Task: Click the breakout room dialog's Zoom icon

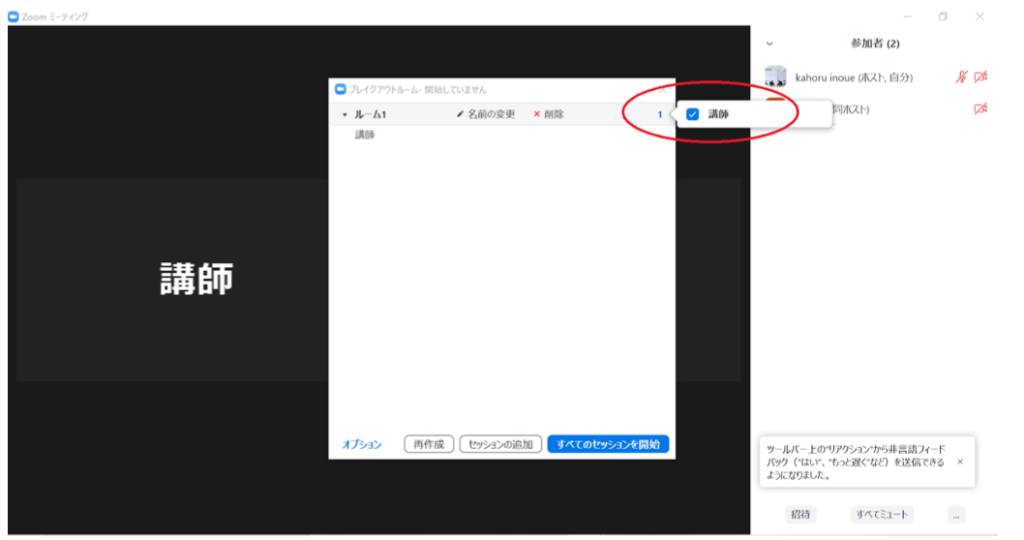Action: point(340,89)
